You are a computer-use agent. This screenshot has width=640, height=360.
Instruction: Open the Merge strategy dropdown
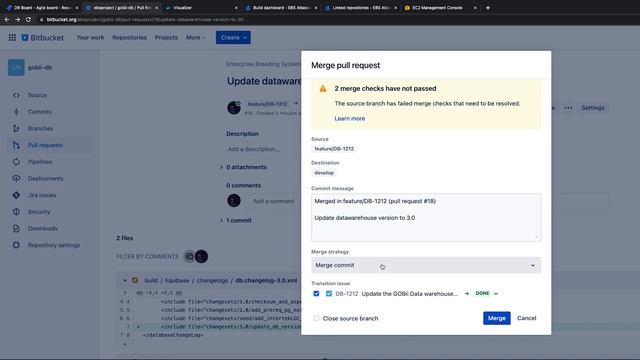point(426,265)
